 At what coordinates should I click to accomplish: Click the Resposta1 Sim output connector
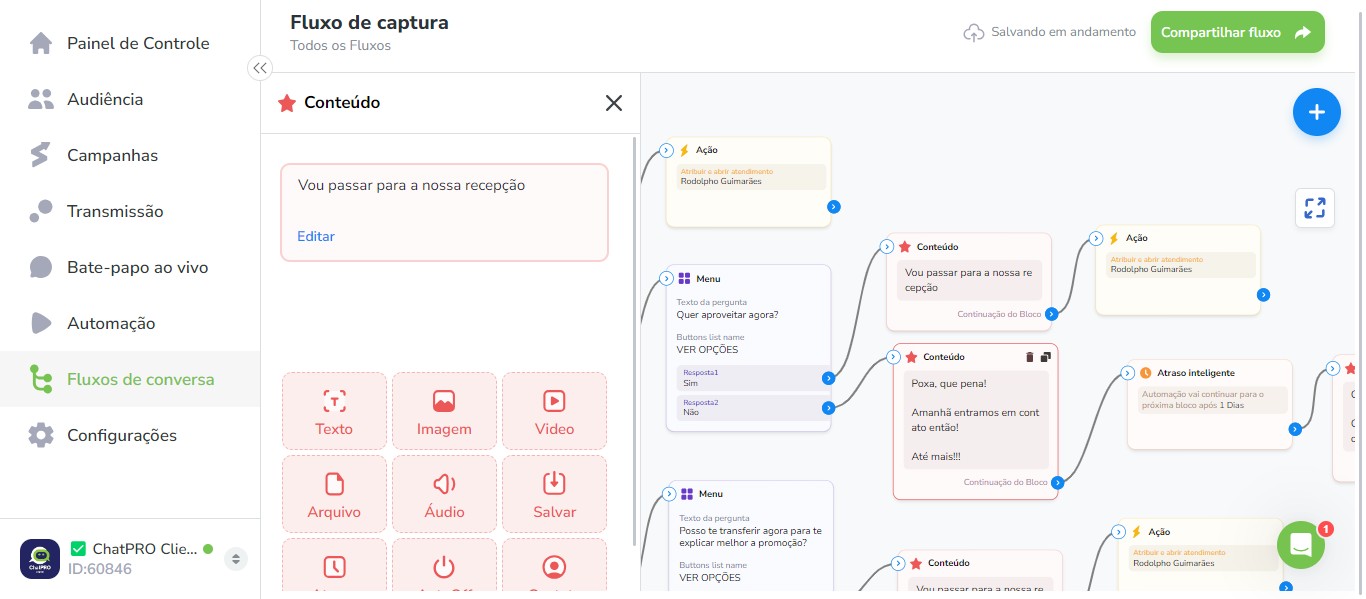(x=828, y=378)
